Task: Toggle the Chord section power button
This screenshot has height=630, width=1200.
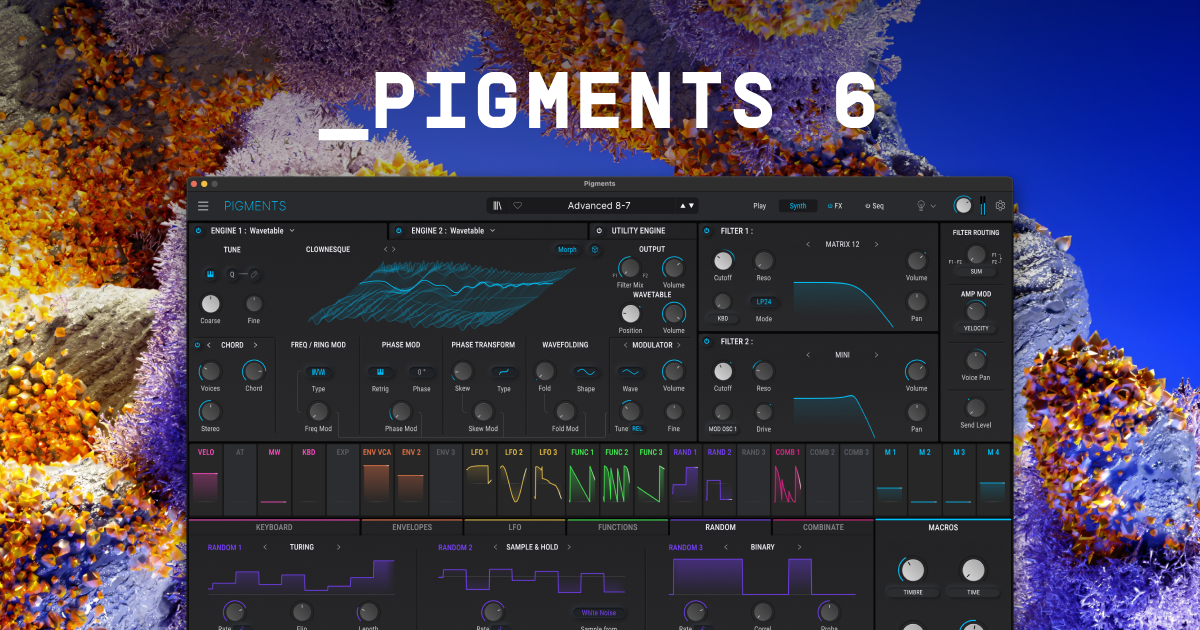Action: point(197,344)
